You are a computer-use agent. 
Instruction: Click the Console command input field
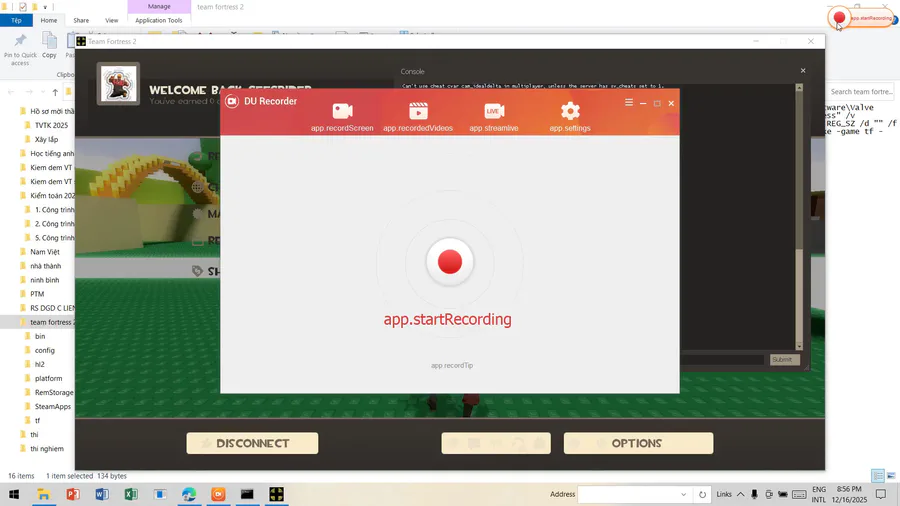(723, 360)
